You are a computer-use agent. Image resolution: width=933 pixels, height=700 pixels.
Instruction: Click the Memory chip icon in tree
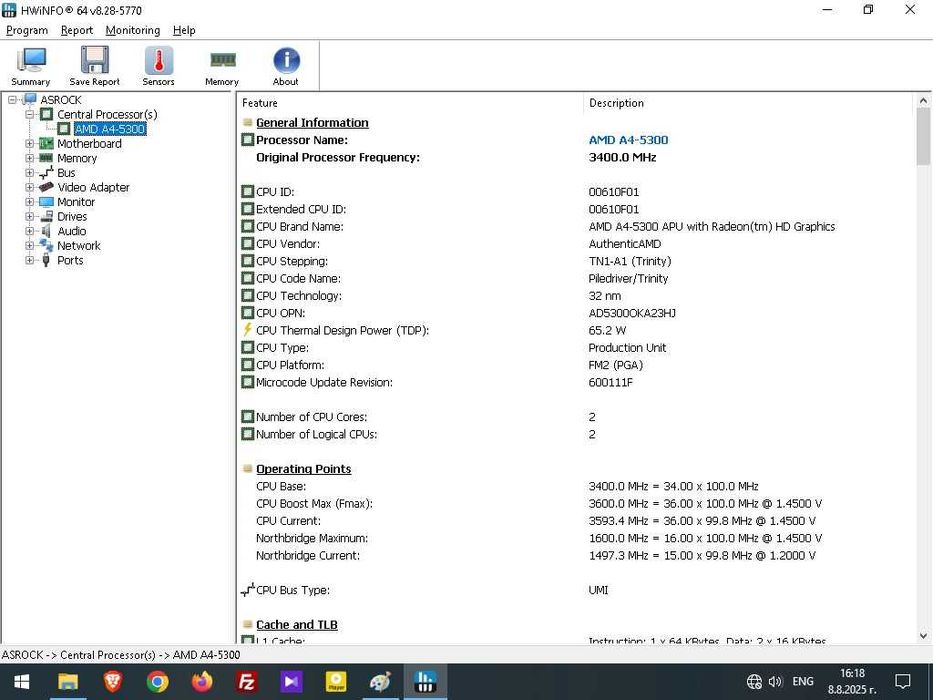(46, 158)
